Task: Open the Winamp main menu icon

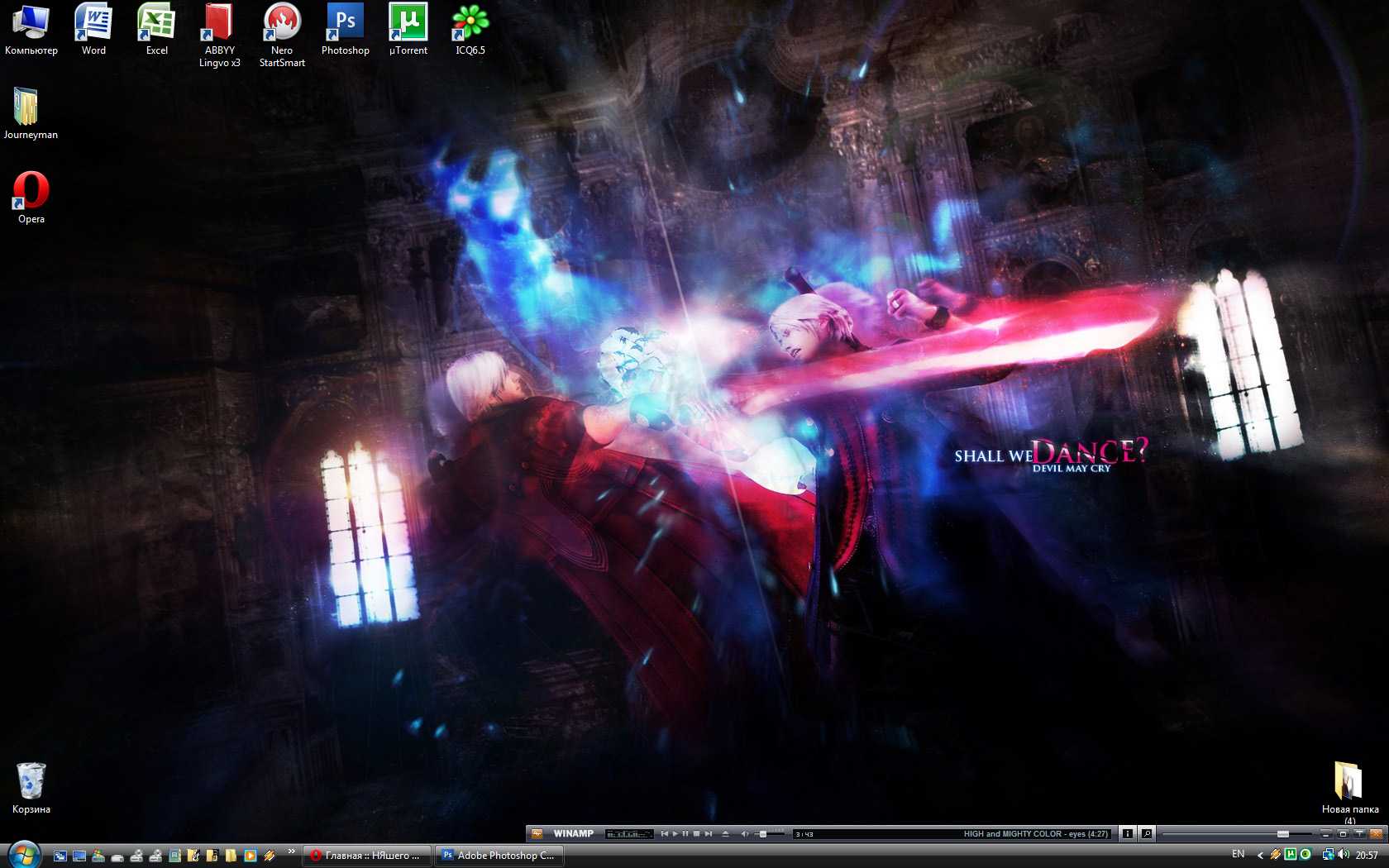Action: pos(537,834)
